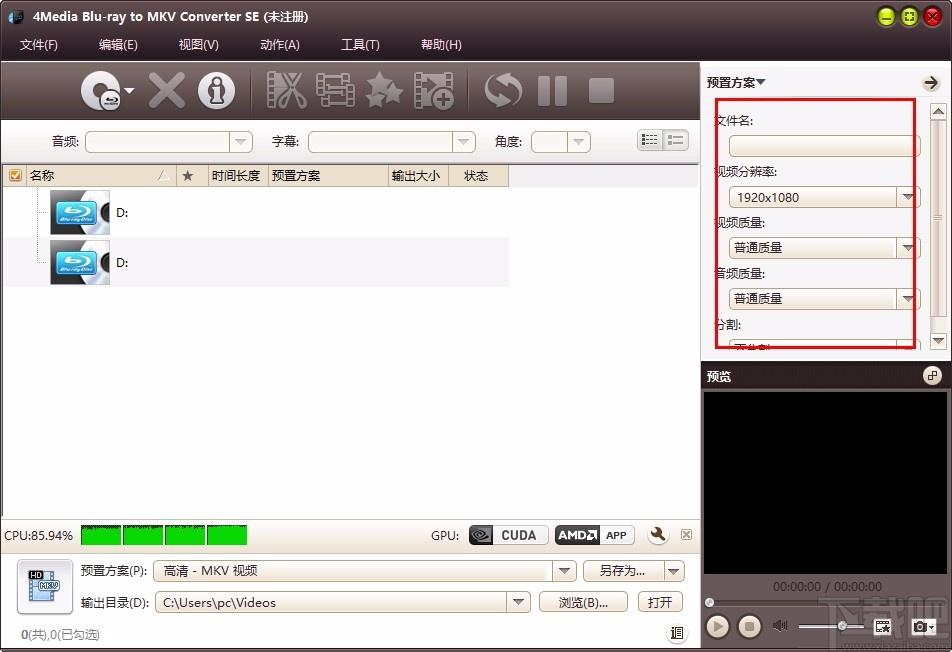Viewport: 952px width, 652px height.
Task: Close the CPU/GPU status bar
Action: (686, 534)
